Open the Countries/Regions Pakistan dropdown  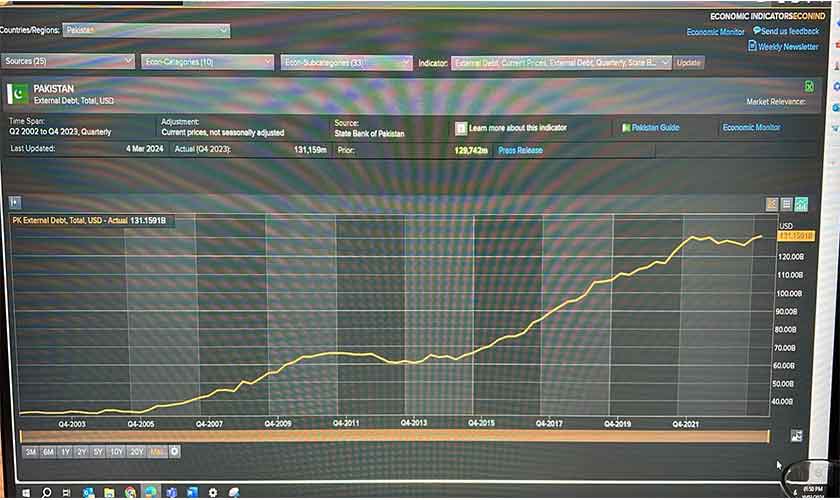(x=146, y=31)
